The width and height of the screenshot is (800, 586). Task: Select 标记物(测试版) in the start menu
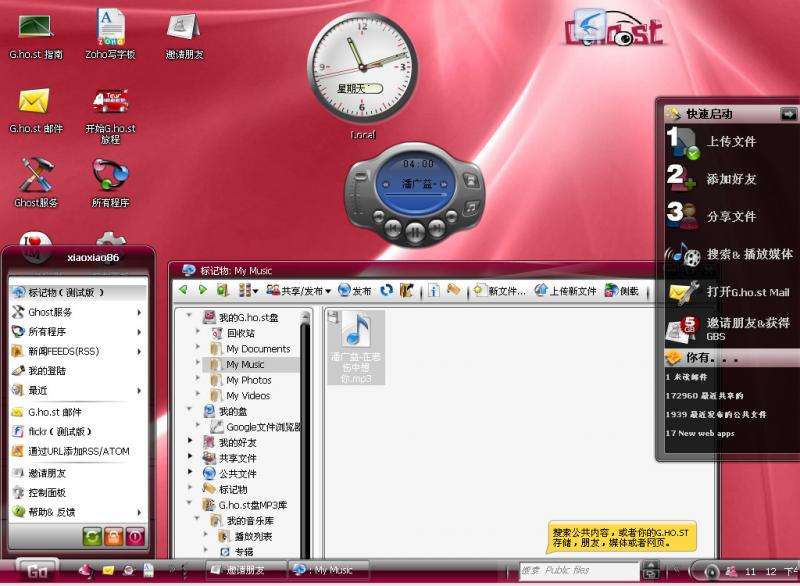pos(78,292)
